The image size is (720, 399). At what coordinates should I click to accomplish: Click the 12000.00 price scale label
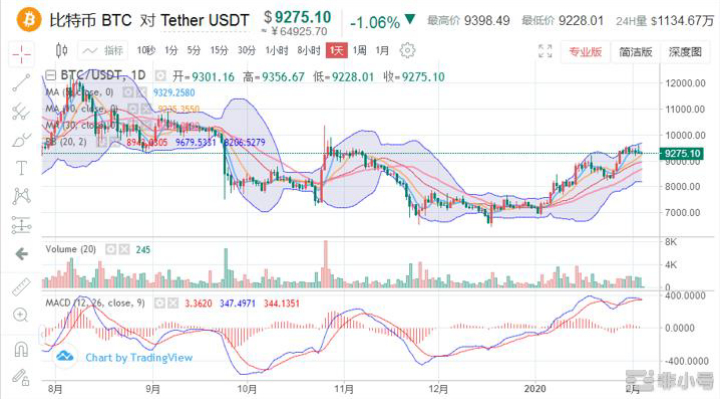[685, 83]
